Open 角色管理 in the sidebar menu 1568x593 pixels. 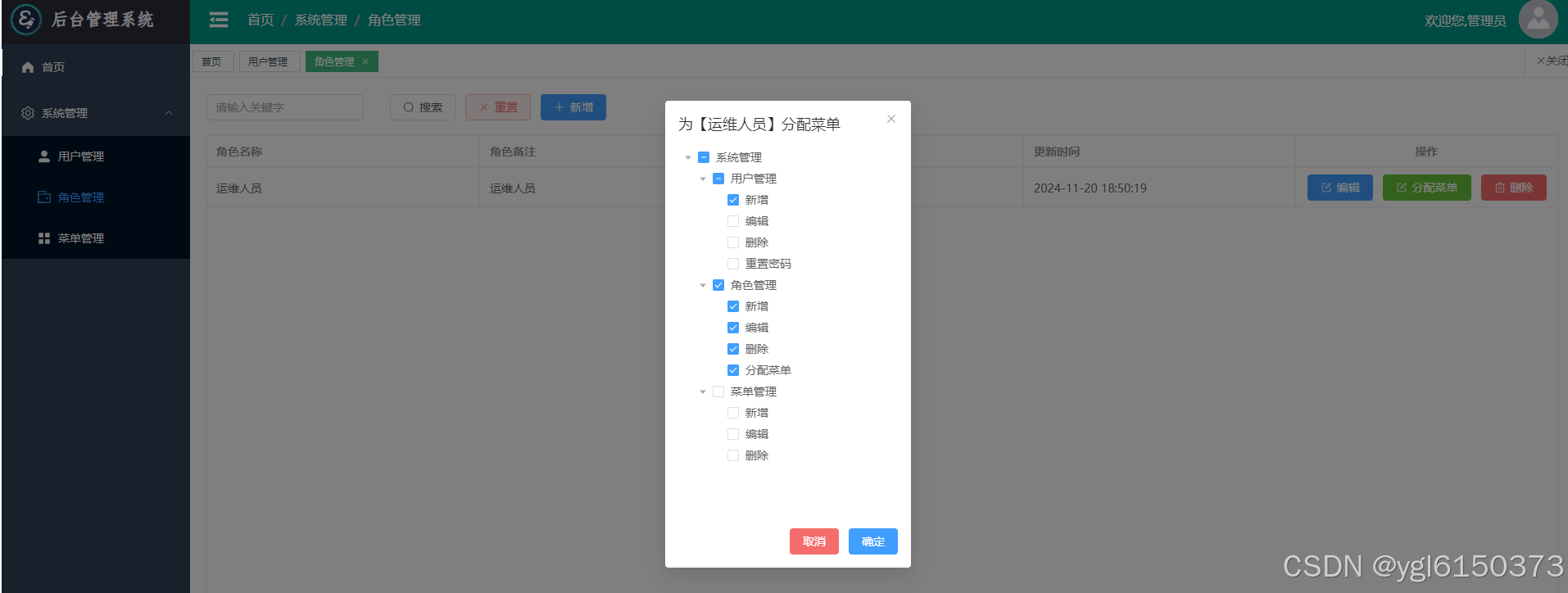click(x=96, y=197)
